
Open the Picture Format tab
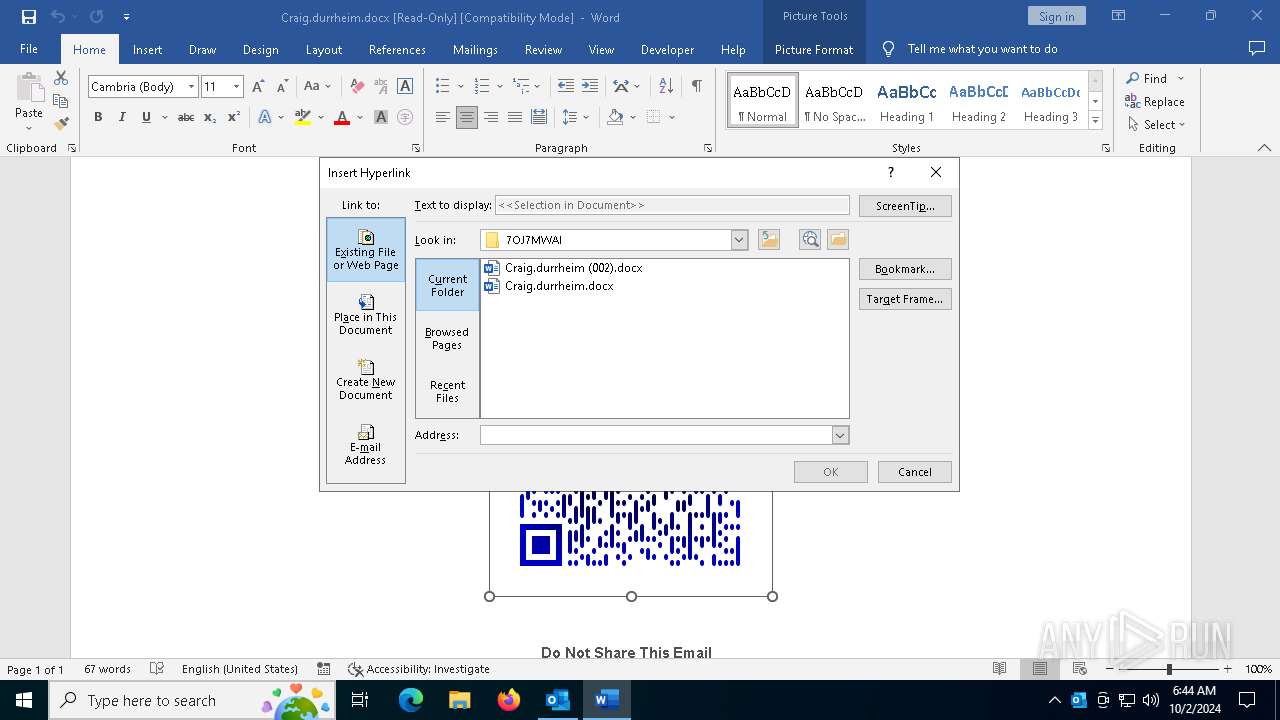point(814,49)
